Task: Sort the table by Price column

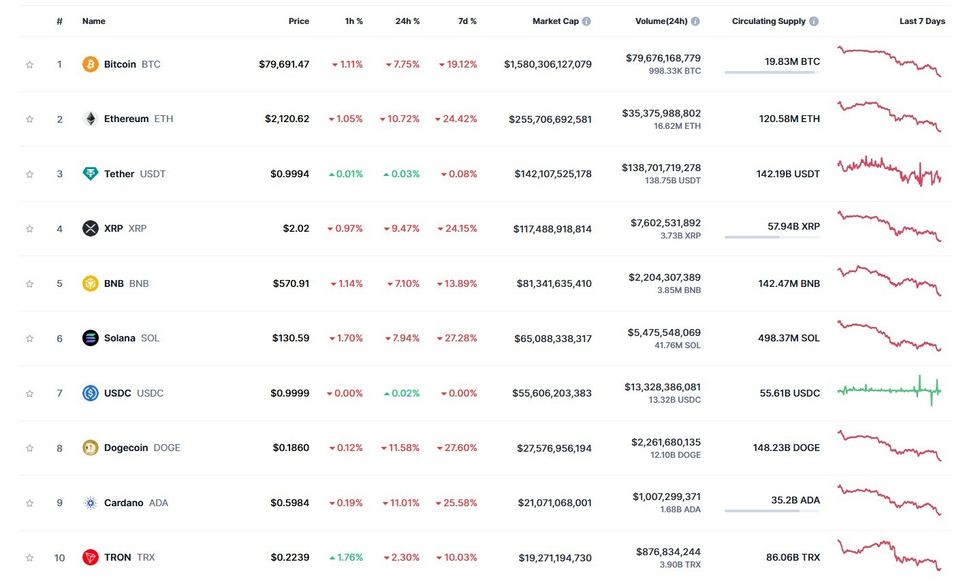Action: pyautogui.click(x=298, y=21)
